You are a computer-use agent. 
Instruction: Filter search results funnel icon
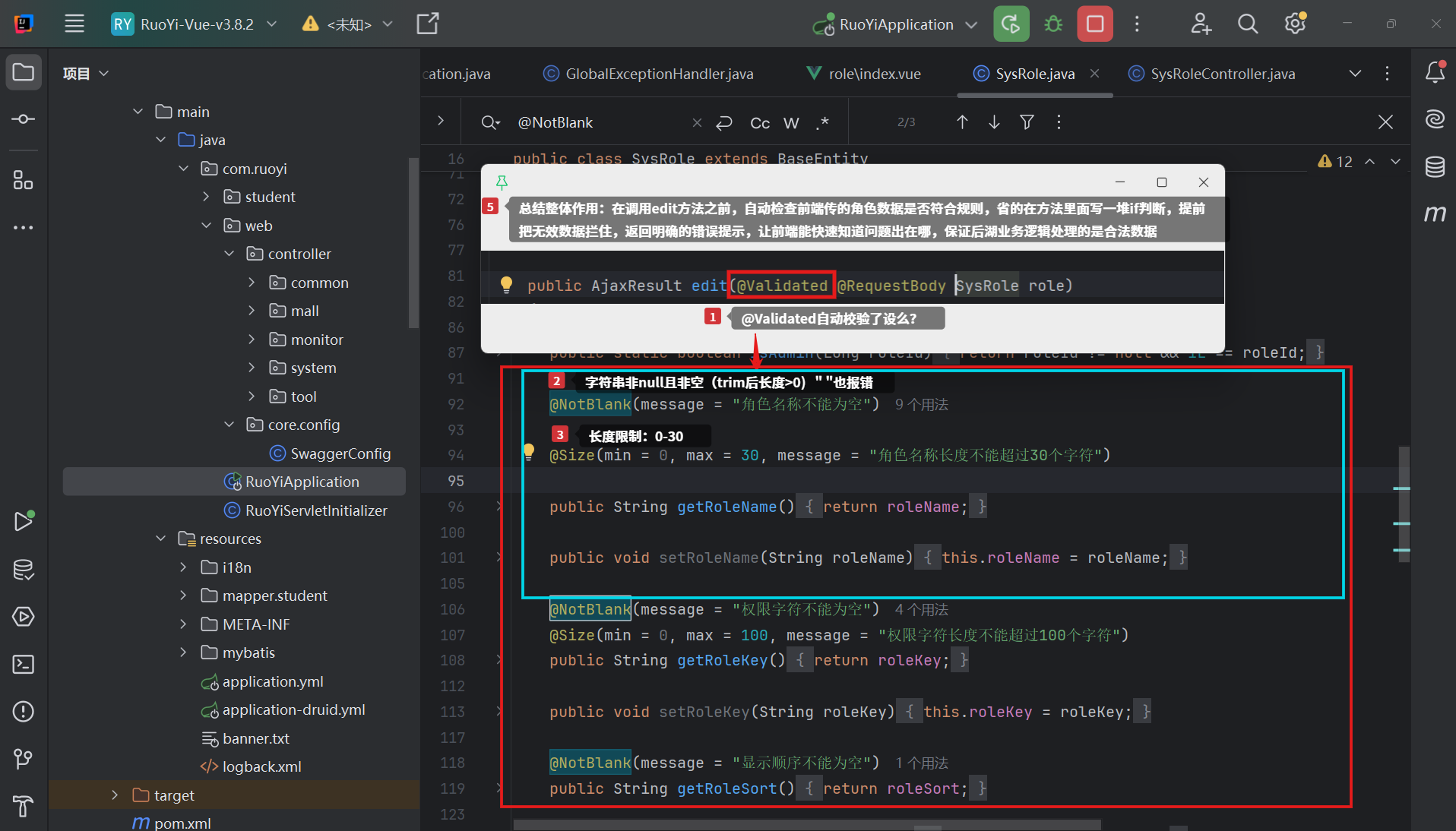pos(1027,122)
